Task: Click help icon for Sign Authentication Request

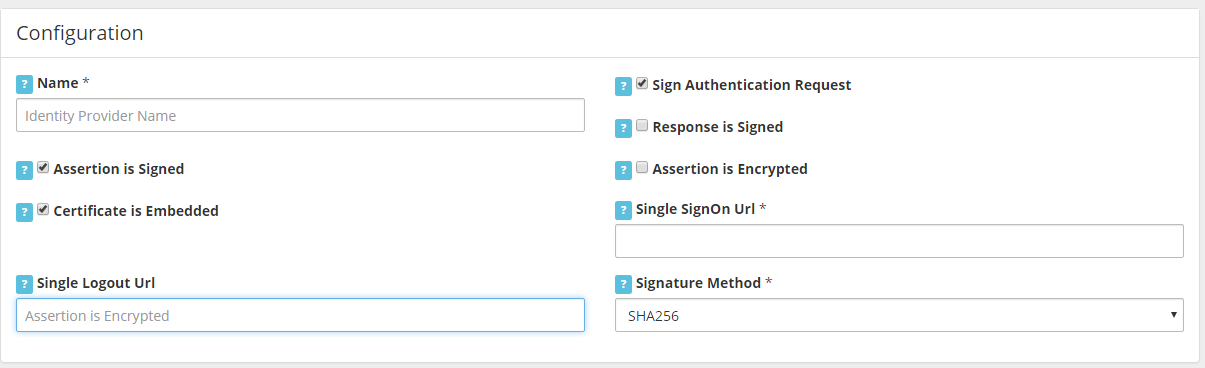Action: [623, 86]
